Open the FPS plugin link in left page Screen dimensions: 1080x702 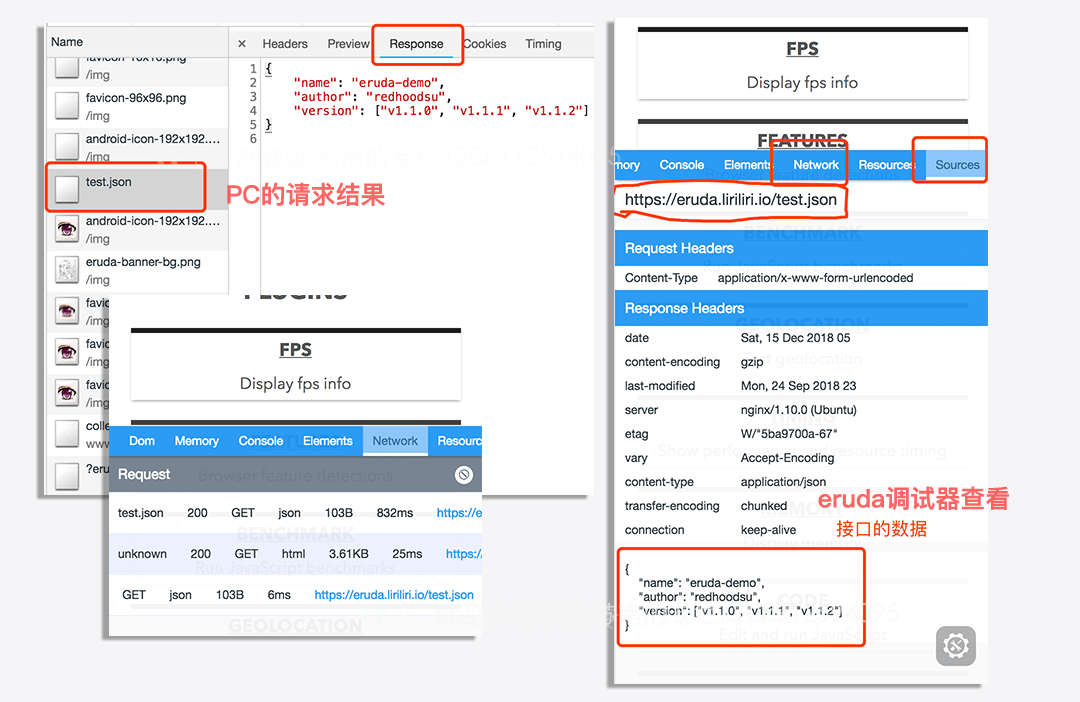(x=295, y=350)
